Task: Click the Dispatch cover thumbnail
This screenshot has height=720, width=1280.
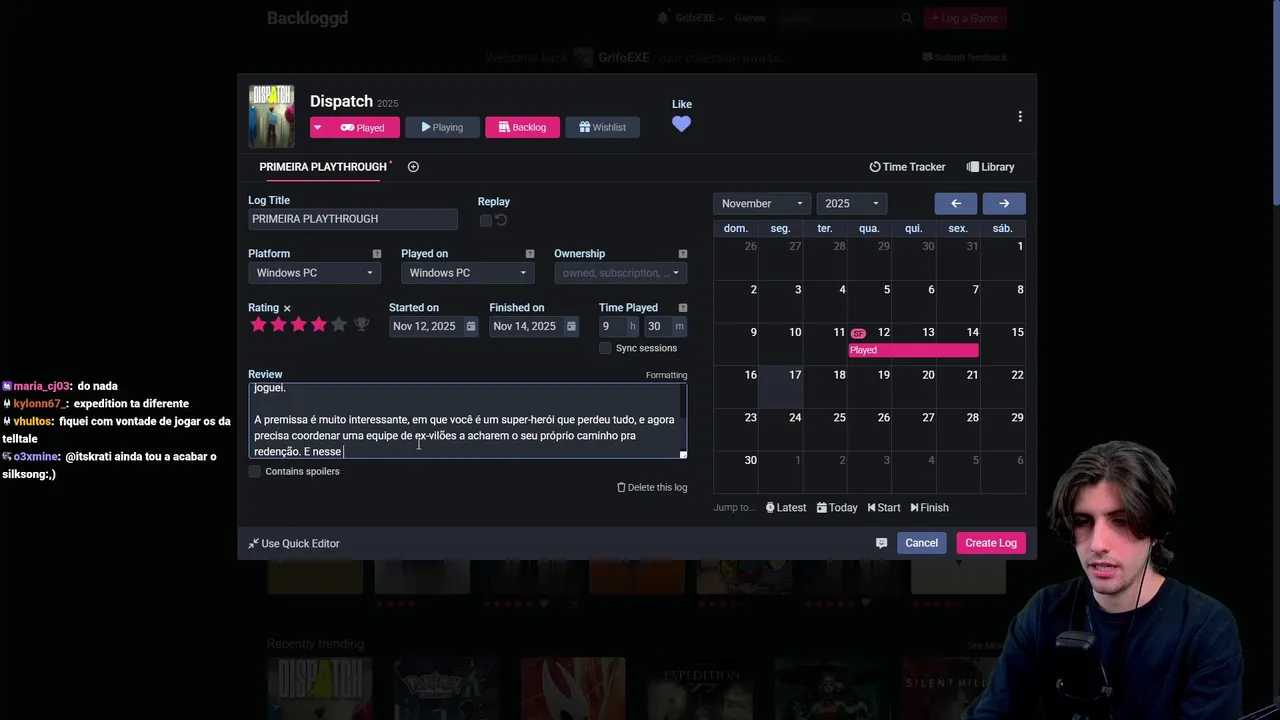Action: [x=271, y=116]
